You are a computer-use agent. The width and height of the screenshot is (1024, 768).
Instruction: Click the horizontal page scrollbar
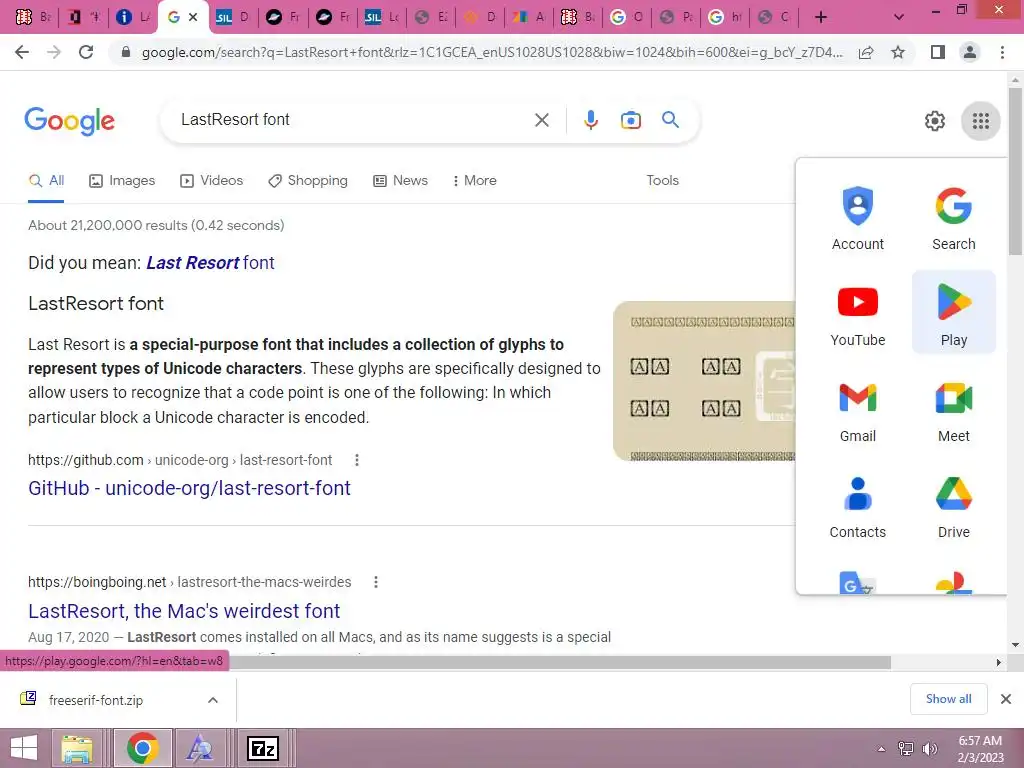(559, 662)
